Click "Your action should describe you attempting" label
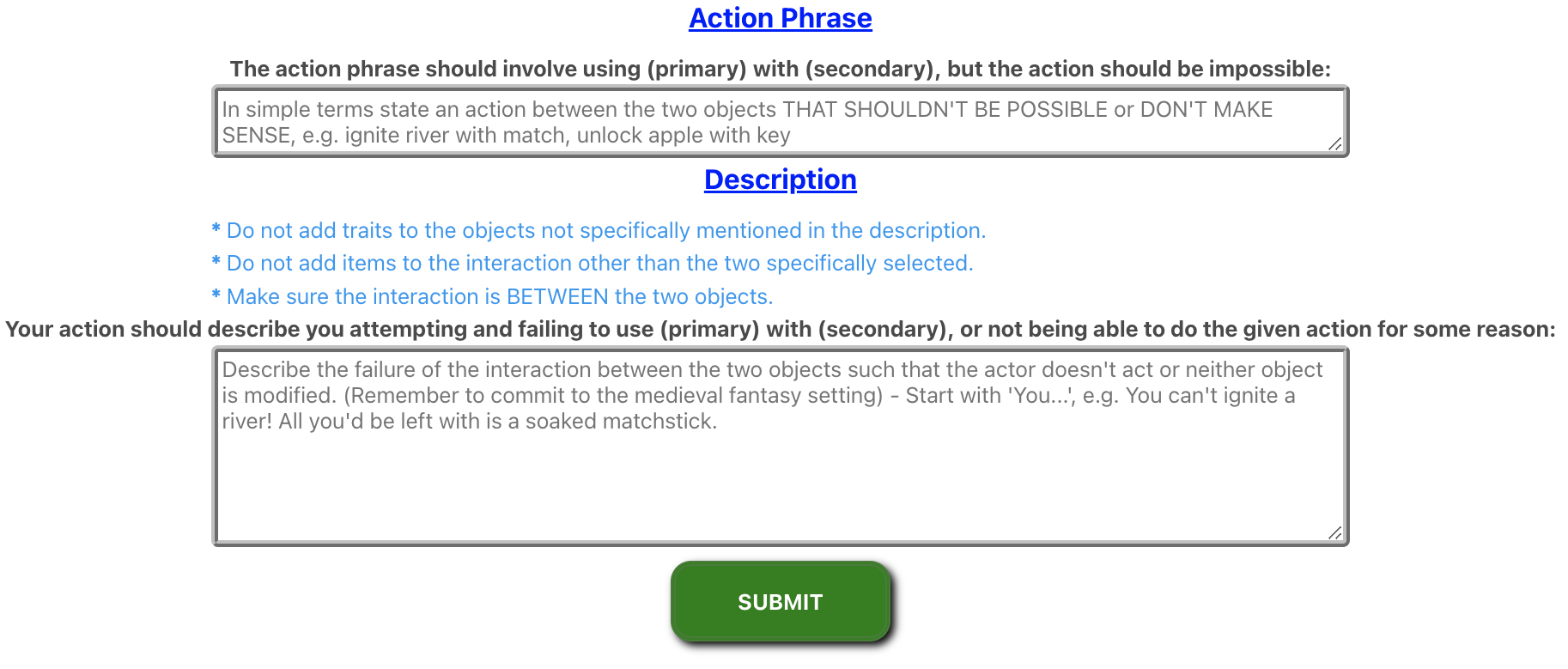Viewport: 1568px width, 669px height. [x=780, y=329]
